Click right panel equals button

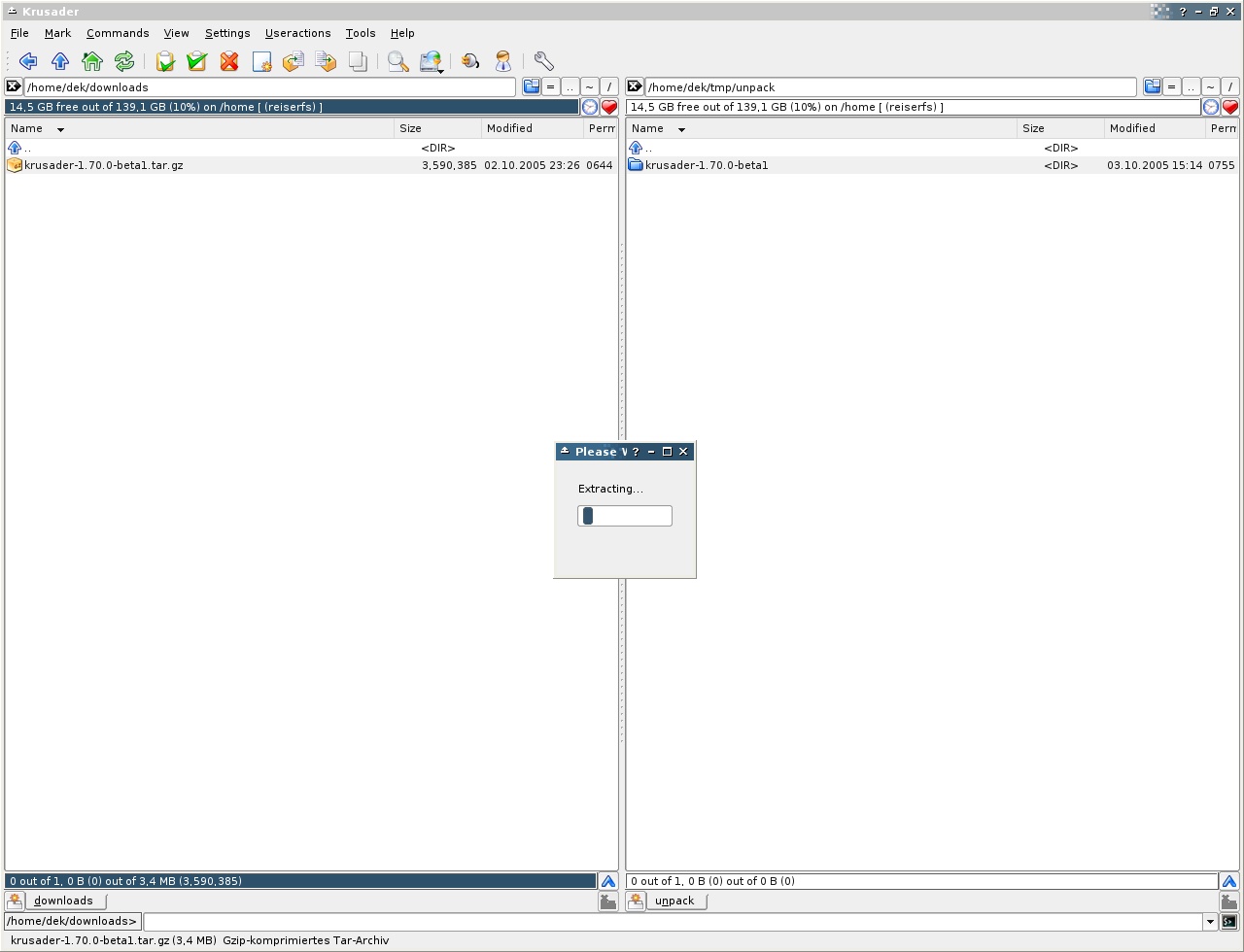pos(1172,86)
